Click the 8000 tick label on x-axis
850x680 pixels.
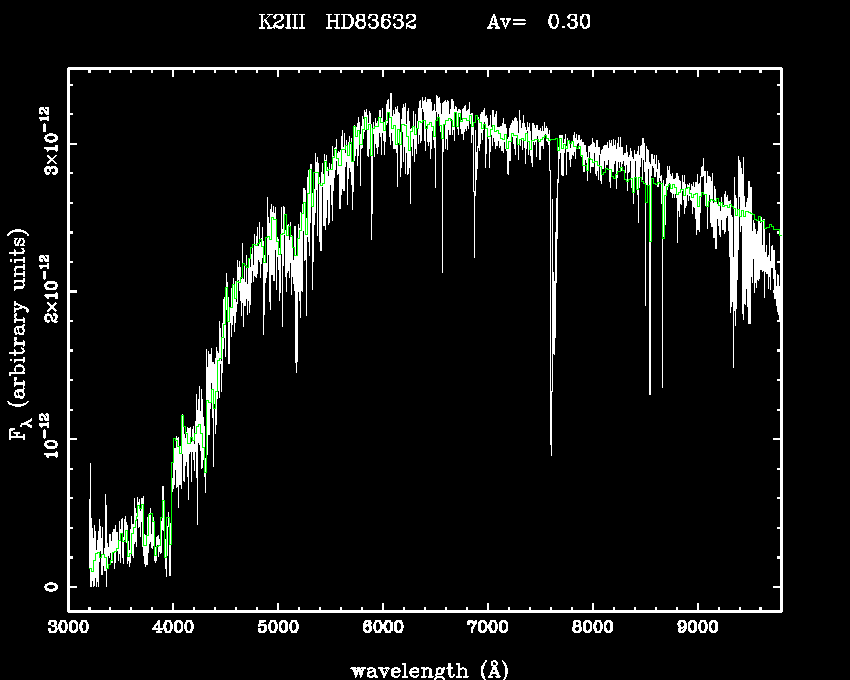pos(592,628)
